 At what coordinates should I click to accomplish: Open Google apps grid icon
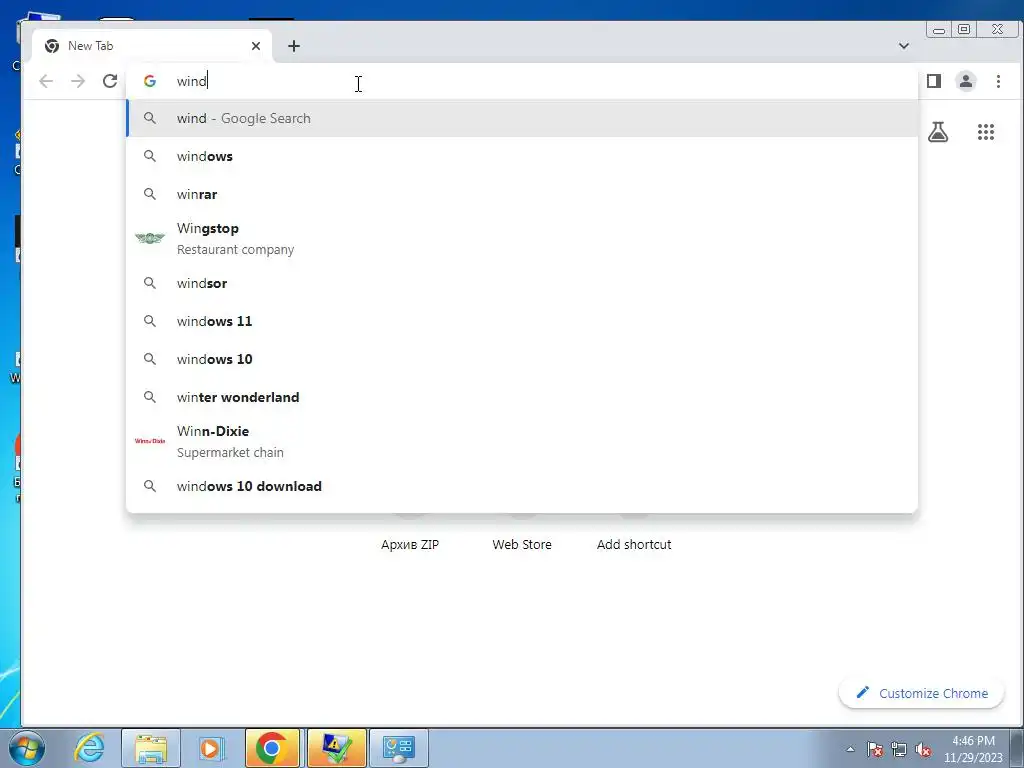(985, 132)
